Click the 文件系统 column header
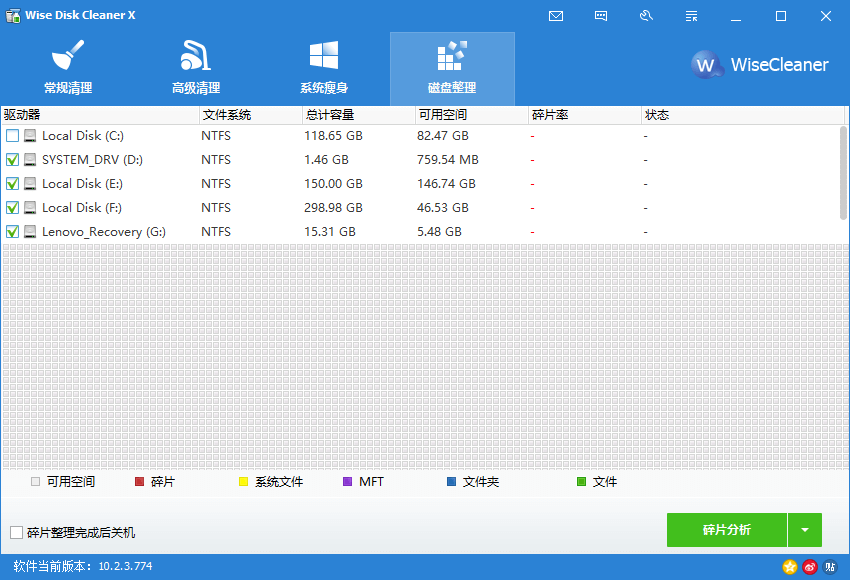The image size is (850, 580). (251, 115)
